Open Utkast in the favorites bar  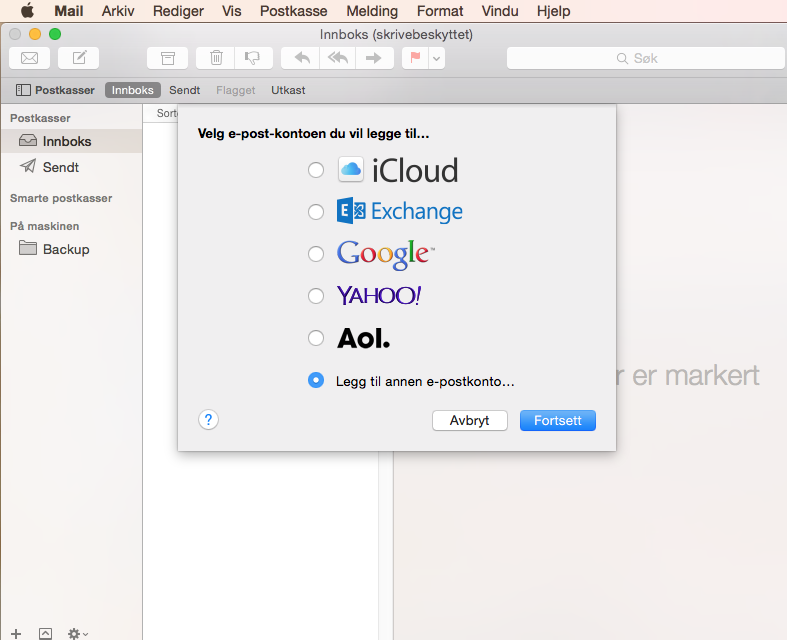(x=288, y=90)
